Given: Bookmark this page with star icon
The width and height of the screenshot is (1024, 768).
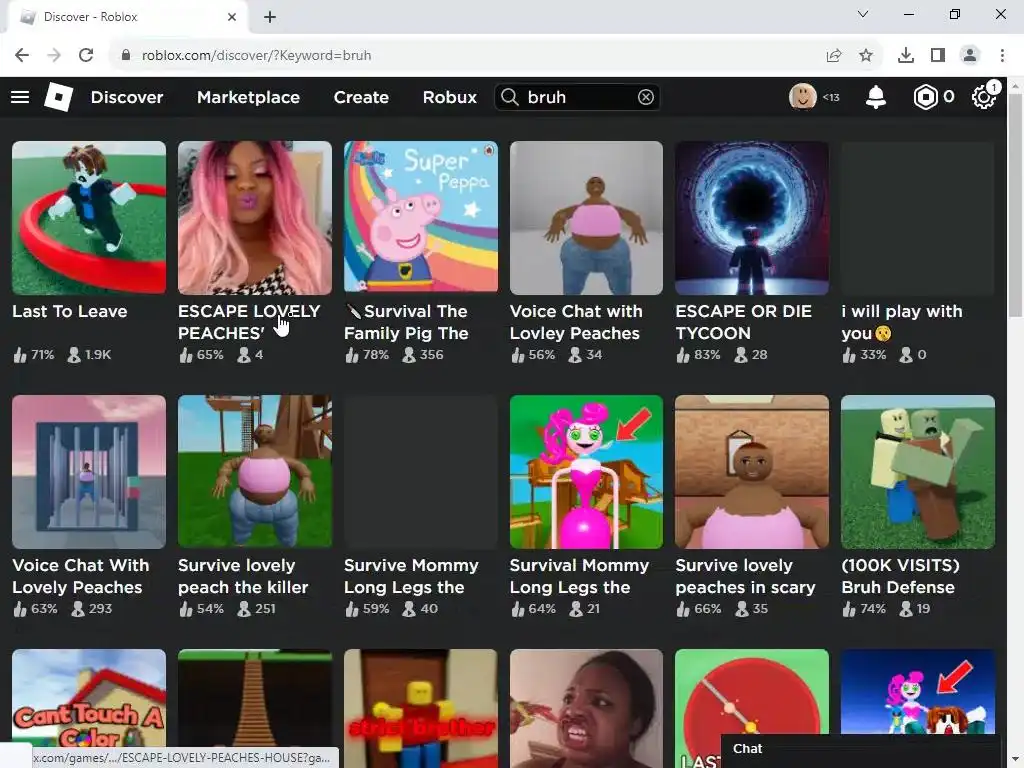Looking at the screenshot, I should 866,55.
